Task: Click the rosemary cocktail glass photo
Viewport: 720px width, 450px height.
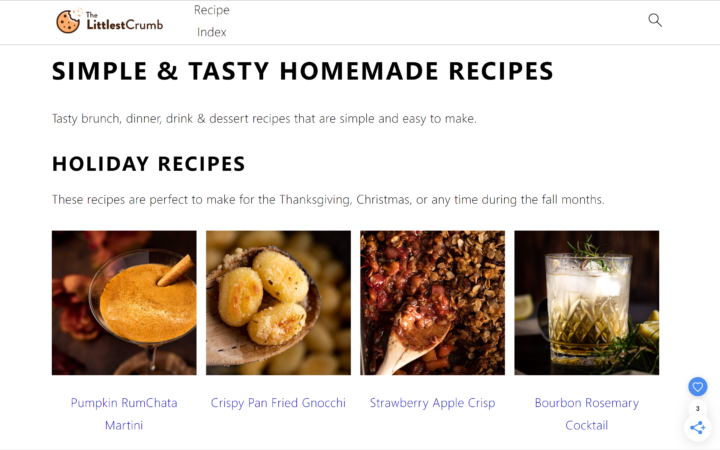Action: [x=586, y=303]
